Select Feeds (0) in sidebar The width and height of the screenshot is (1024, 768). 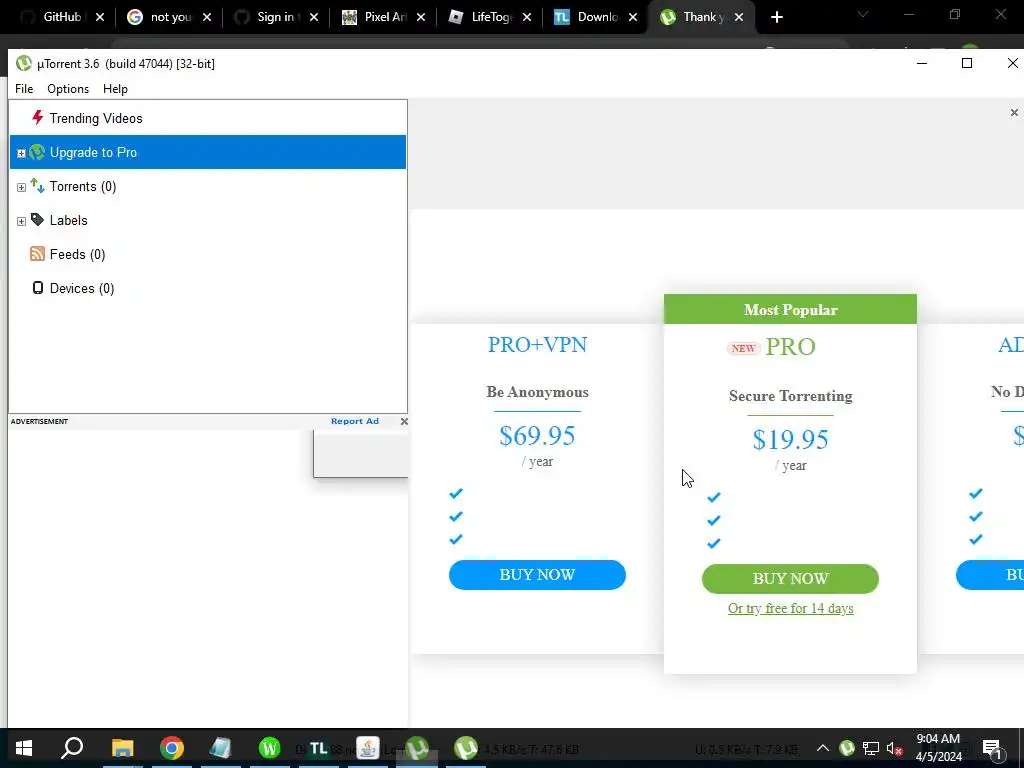click(x=208, y=254)
